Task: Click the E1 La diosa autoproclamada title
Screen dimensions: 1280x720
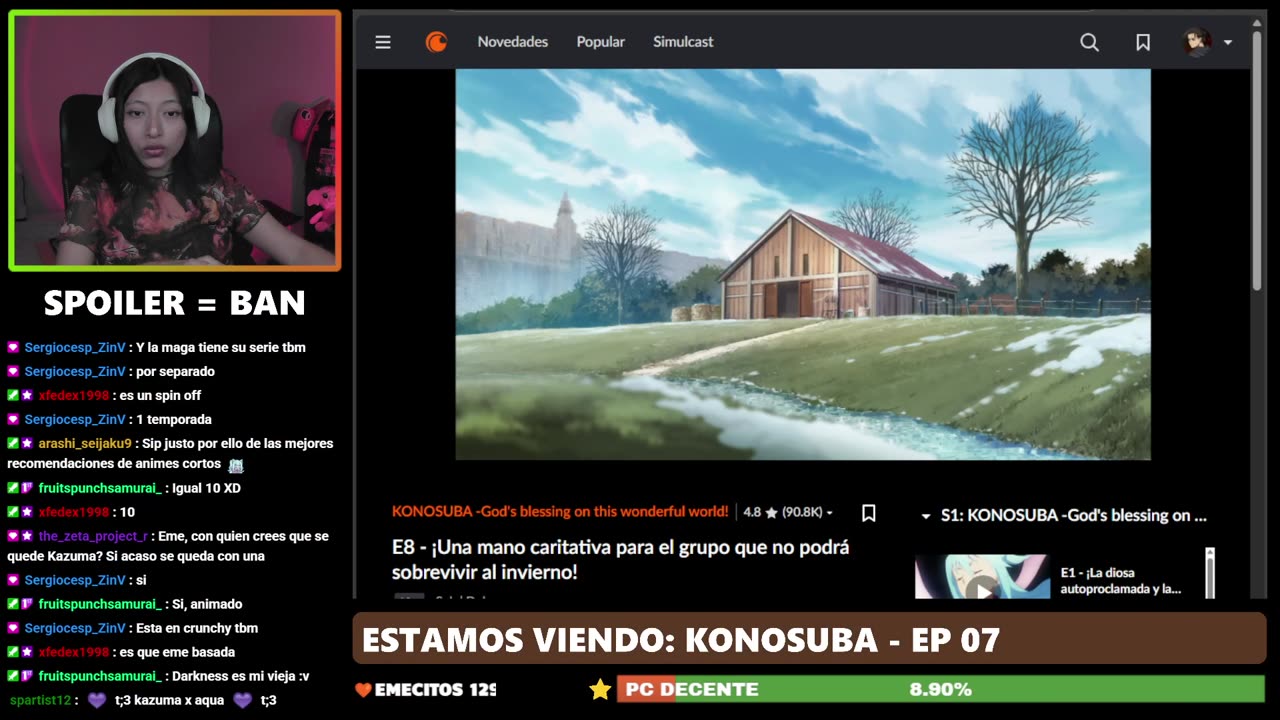Action: point(1121,581)
